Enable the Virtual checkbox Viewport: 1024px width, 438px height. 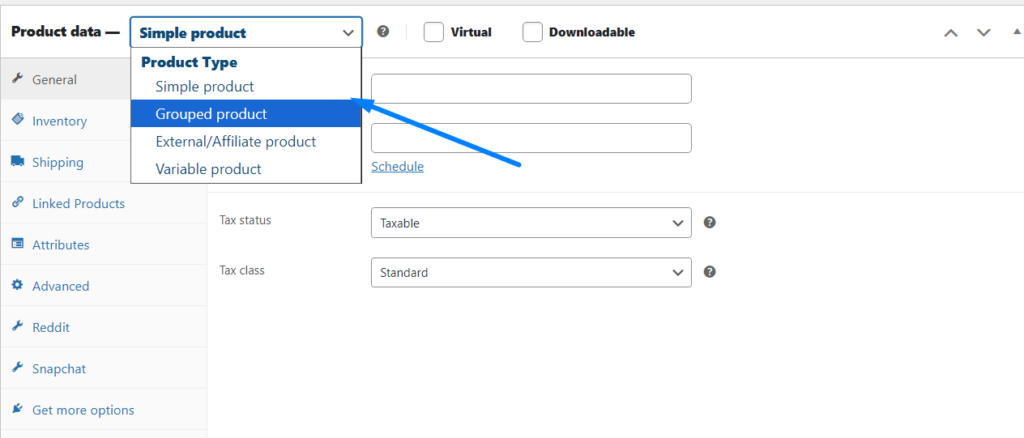(434, 32)
